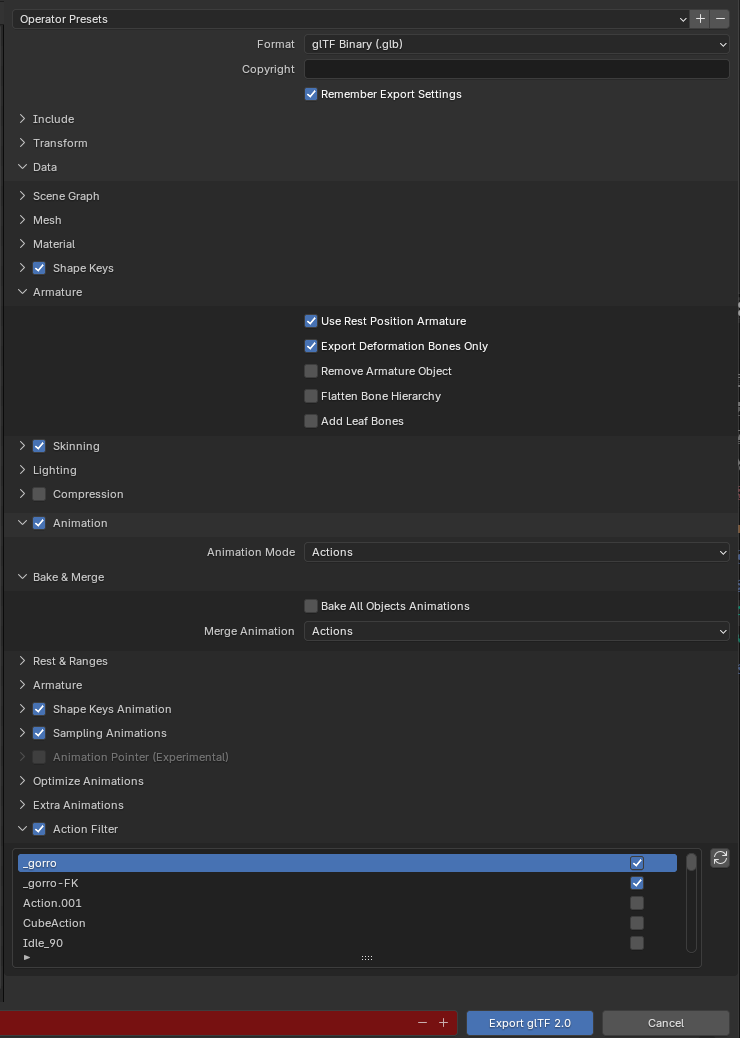This screenshot has width=740, height=1038.
Task: Remove operator preset with minus icon
Action: tap(720, 19)
